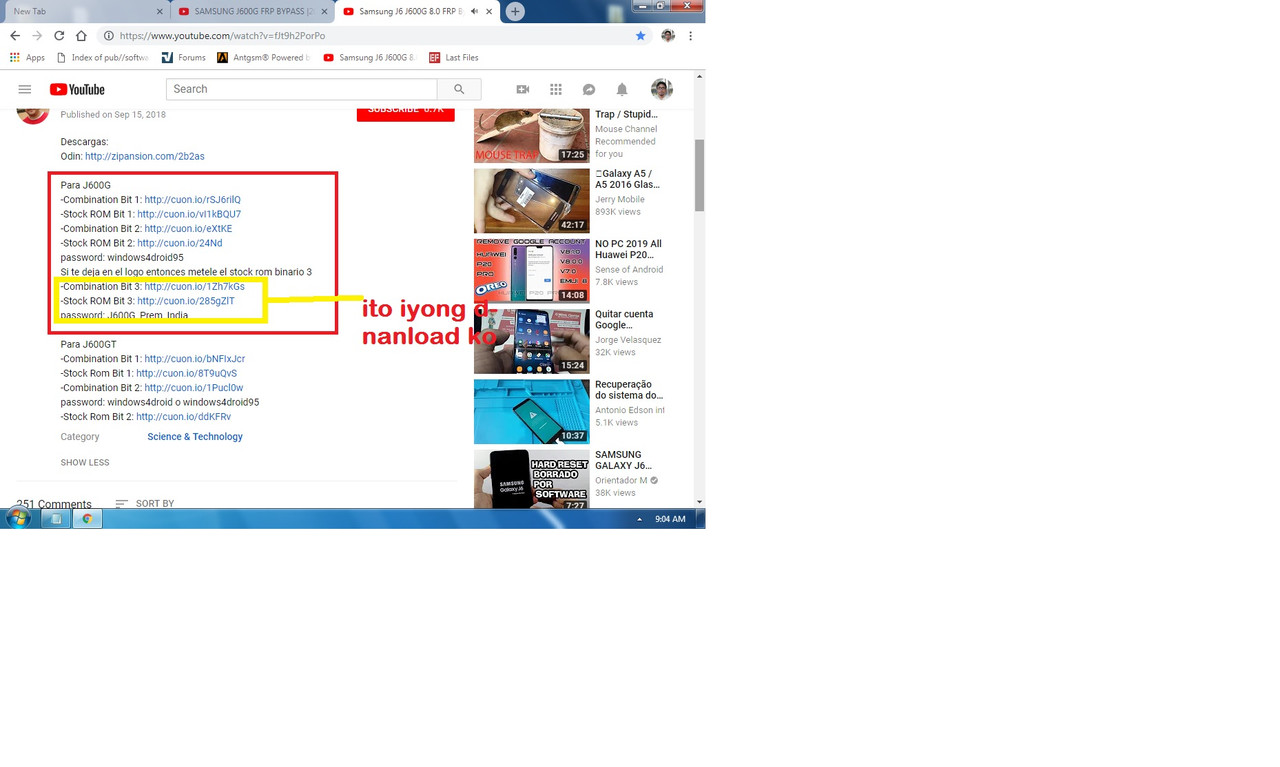Click the page vertical scrollbar thumb
The image size is (1280, 767).
click(x=700, y=175)
